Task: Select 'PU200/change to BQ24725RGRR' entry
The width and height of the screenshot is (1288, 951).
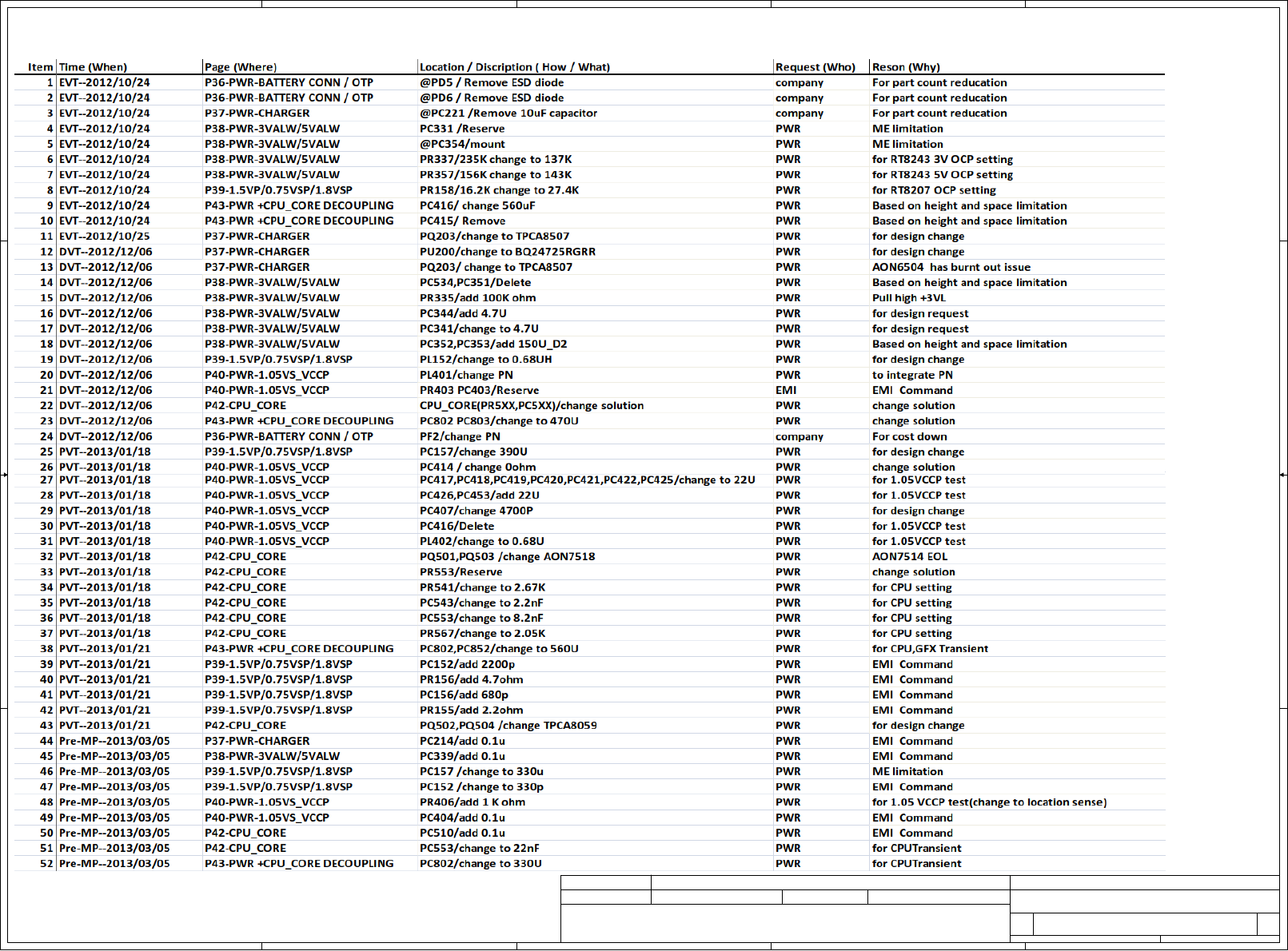Action: [x=508, y=251]
